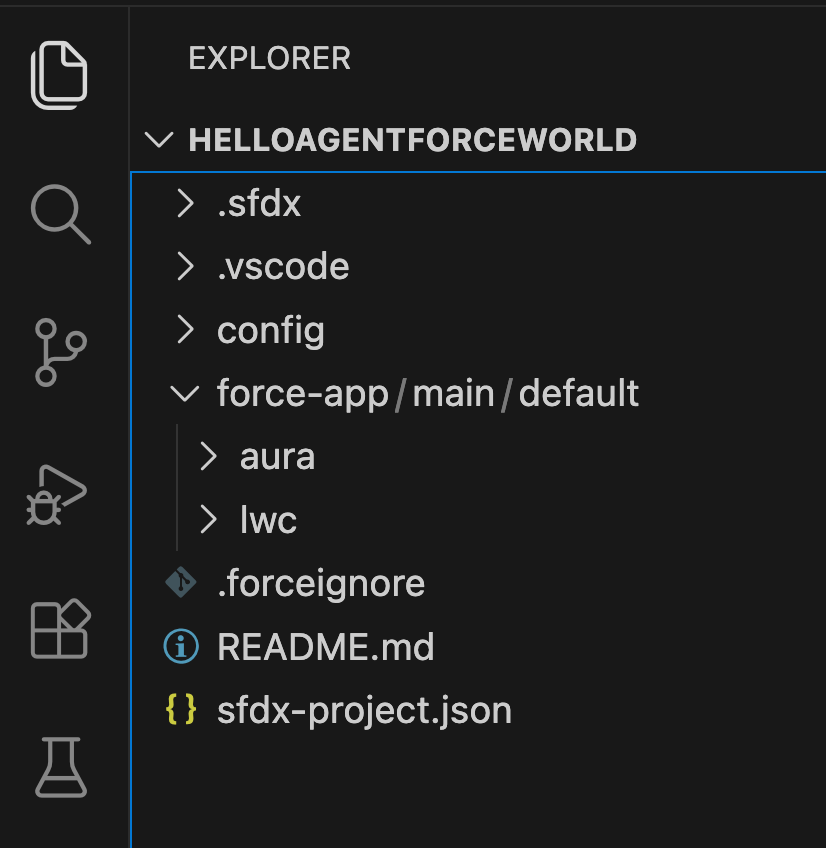The height and width of the screenshot is (848, 826).
Task: Open the sfdx-project.json file
Action: [x=364, y=710]
